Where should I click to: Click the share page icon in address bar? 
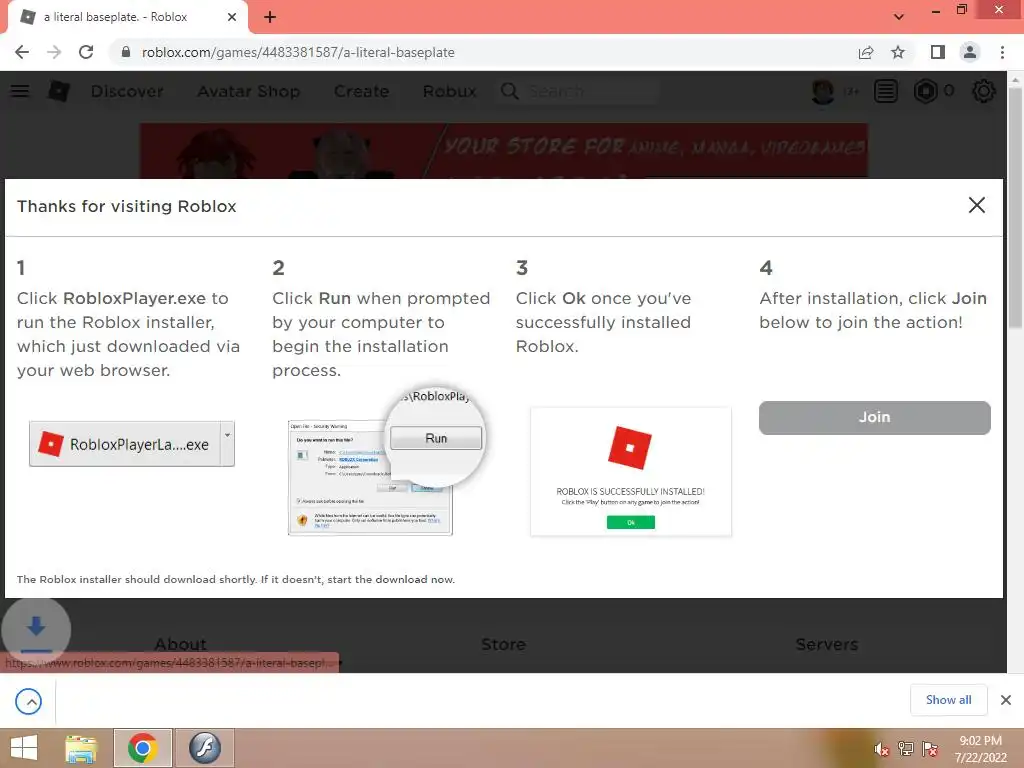click(866, 52)
